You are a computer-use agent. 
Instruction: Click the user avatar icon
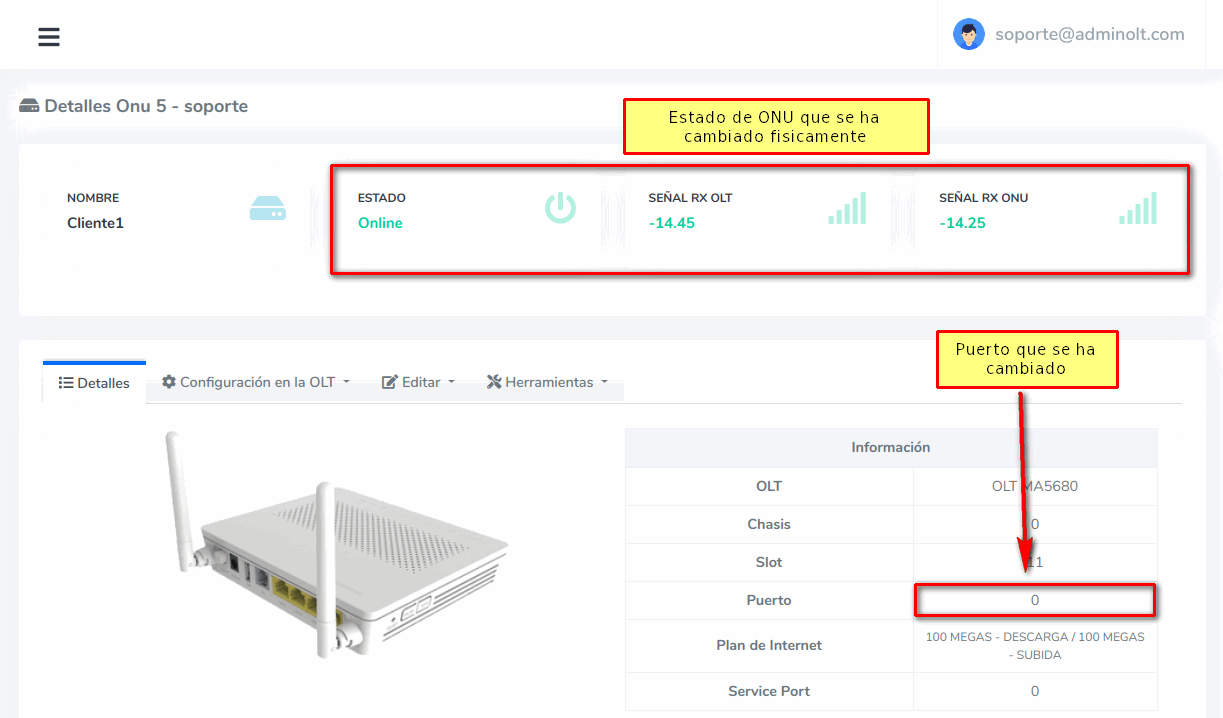(x=968, y=35)
